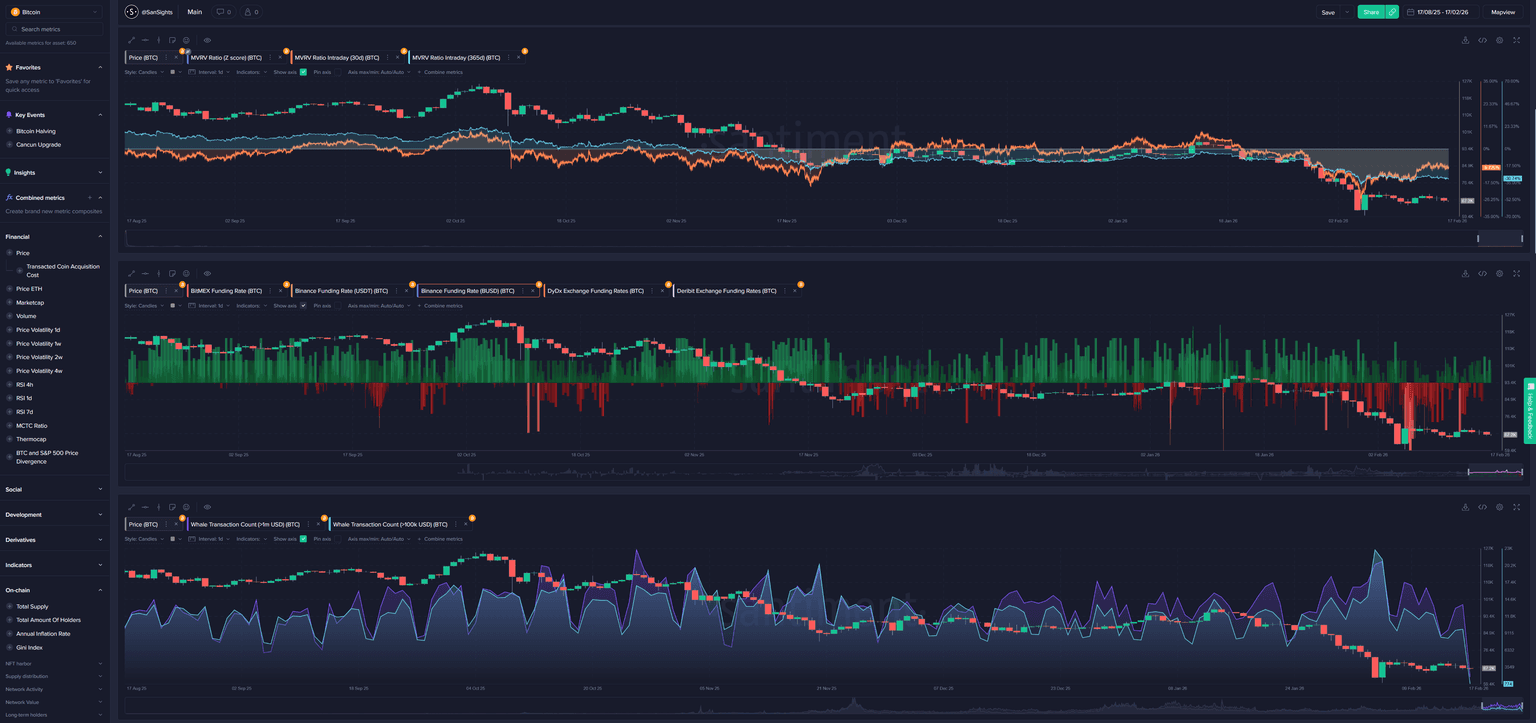
Task: Click the green Share button
Action: pos(1370,12)
